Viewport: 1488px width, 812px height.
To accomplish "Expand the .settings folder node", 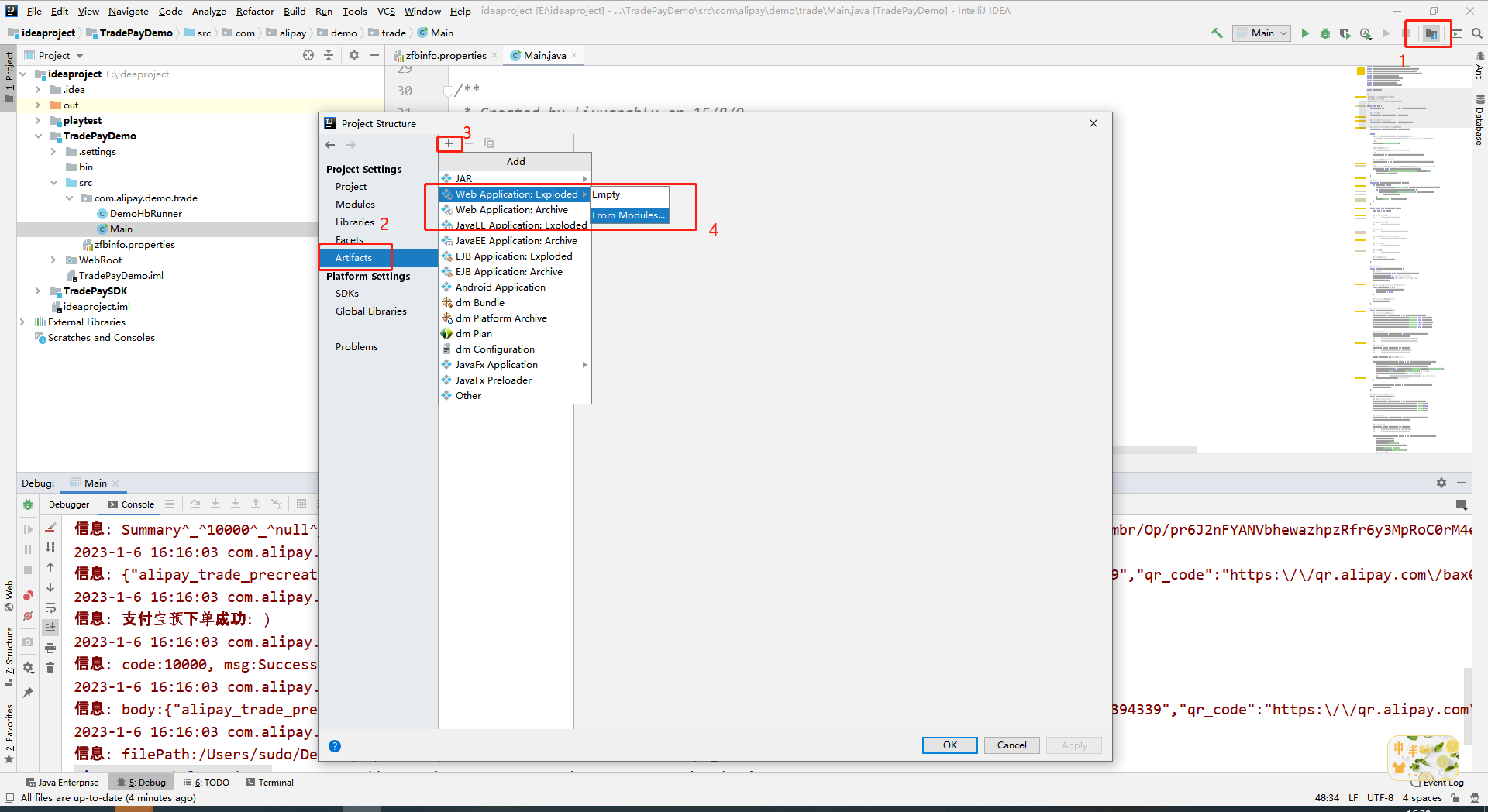I will pyautogui.click(x=53, y=152).
